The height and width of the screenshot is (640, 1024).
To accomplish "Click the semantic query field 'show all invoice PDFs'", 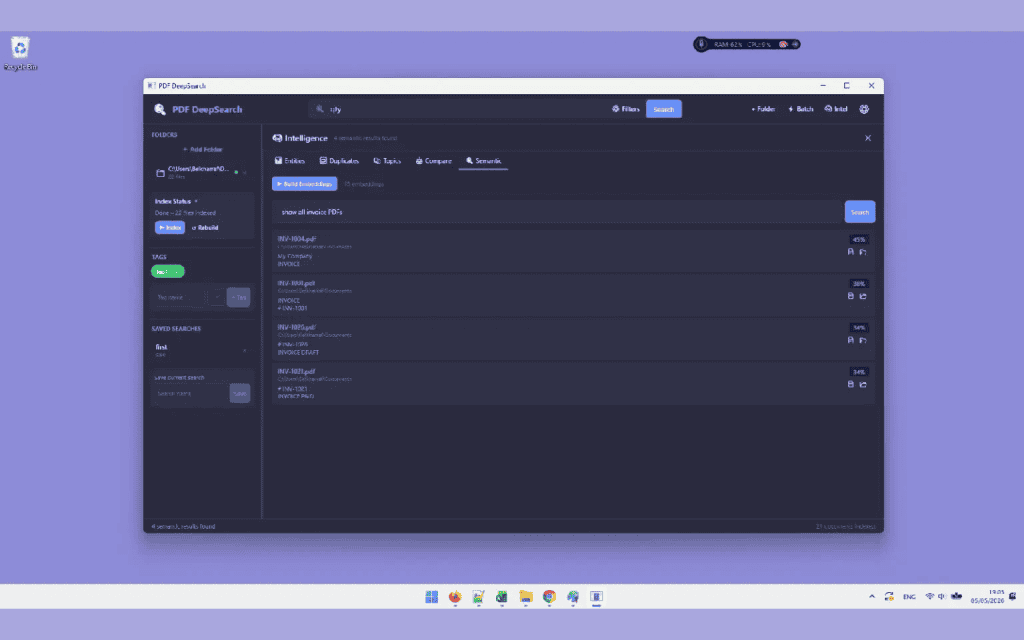I will click(557, 212).
